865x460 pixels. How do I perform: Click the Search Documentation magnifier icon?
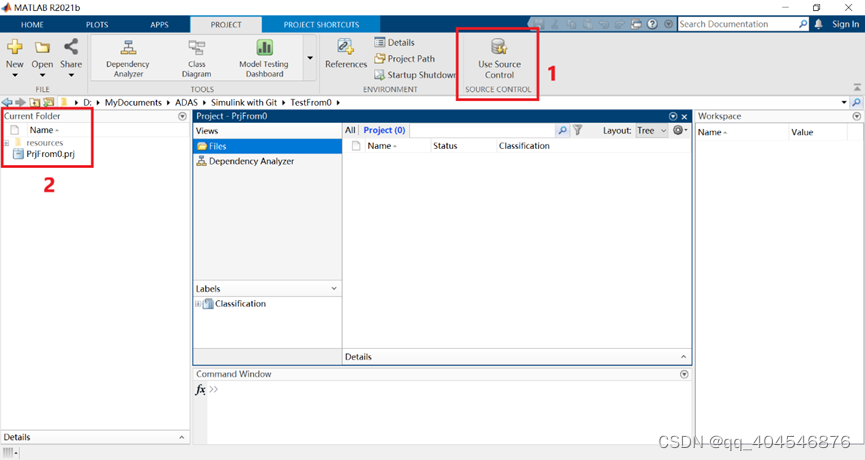tap(803, 24)
